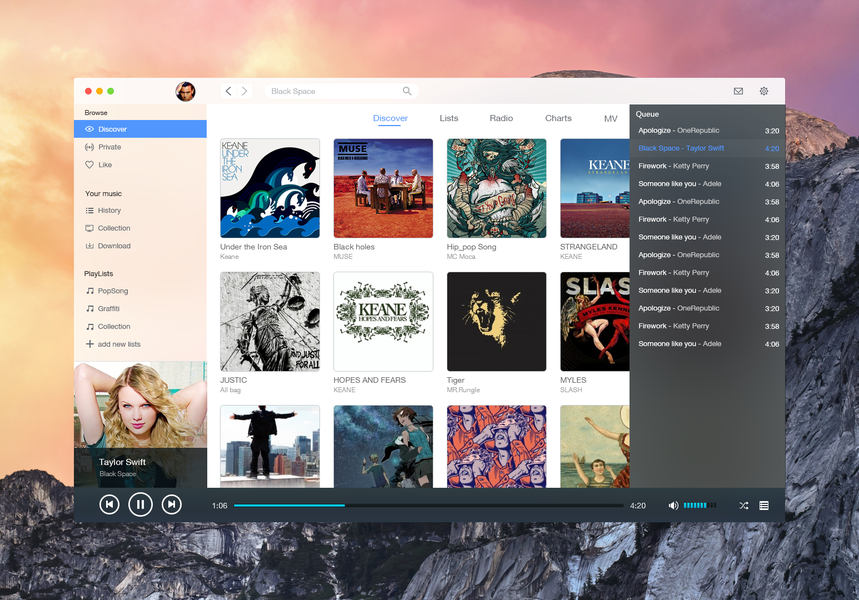Switch to the Lists tab

pyautogui.click(x=449, y=118)
